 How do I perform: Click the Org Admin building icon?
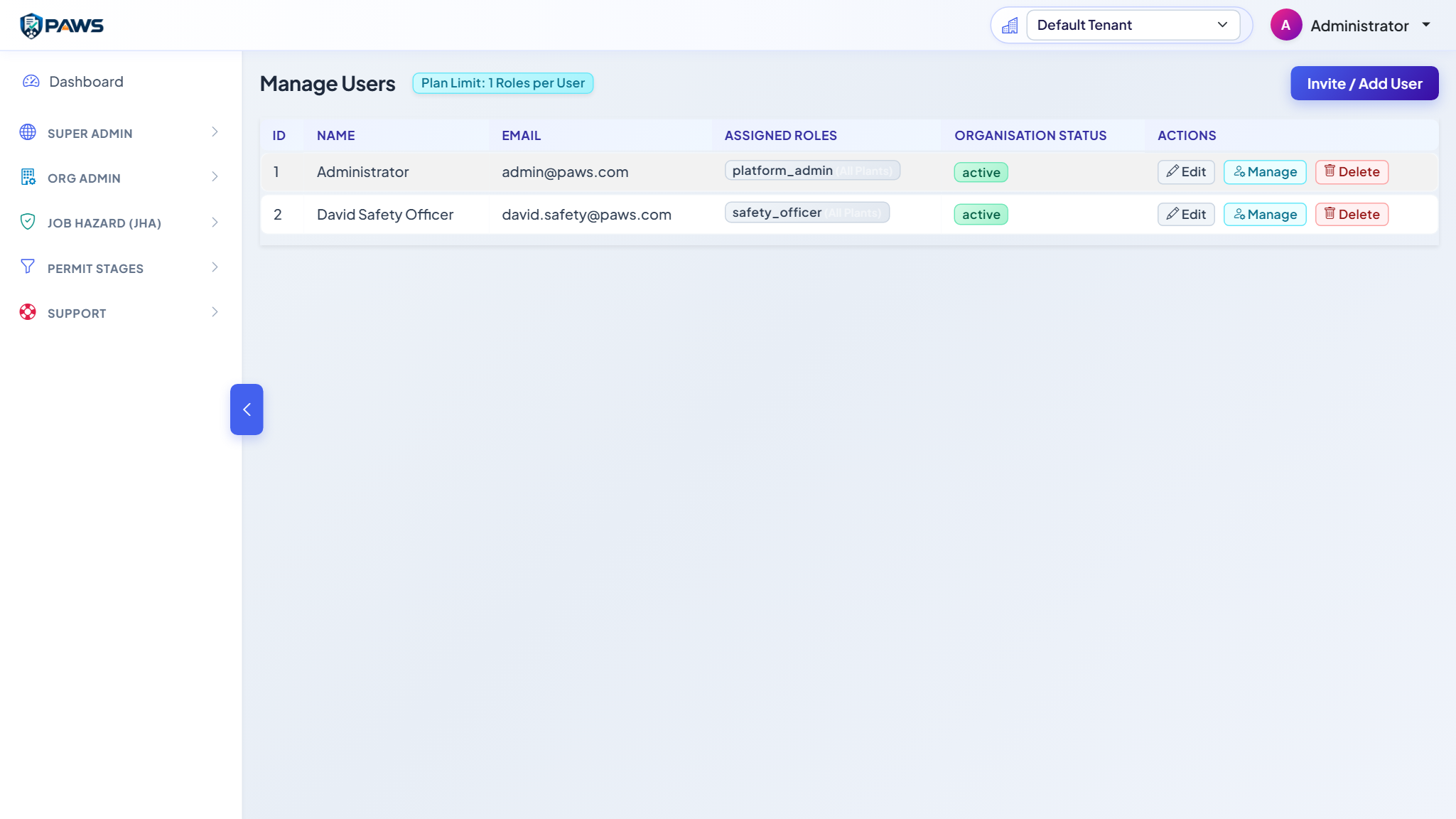pyautogui.click(x=28, y=177)
